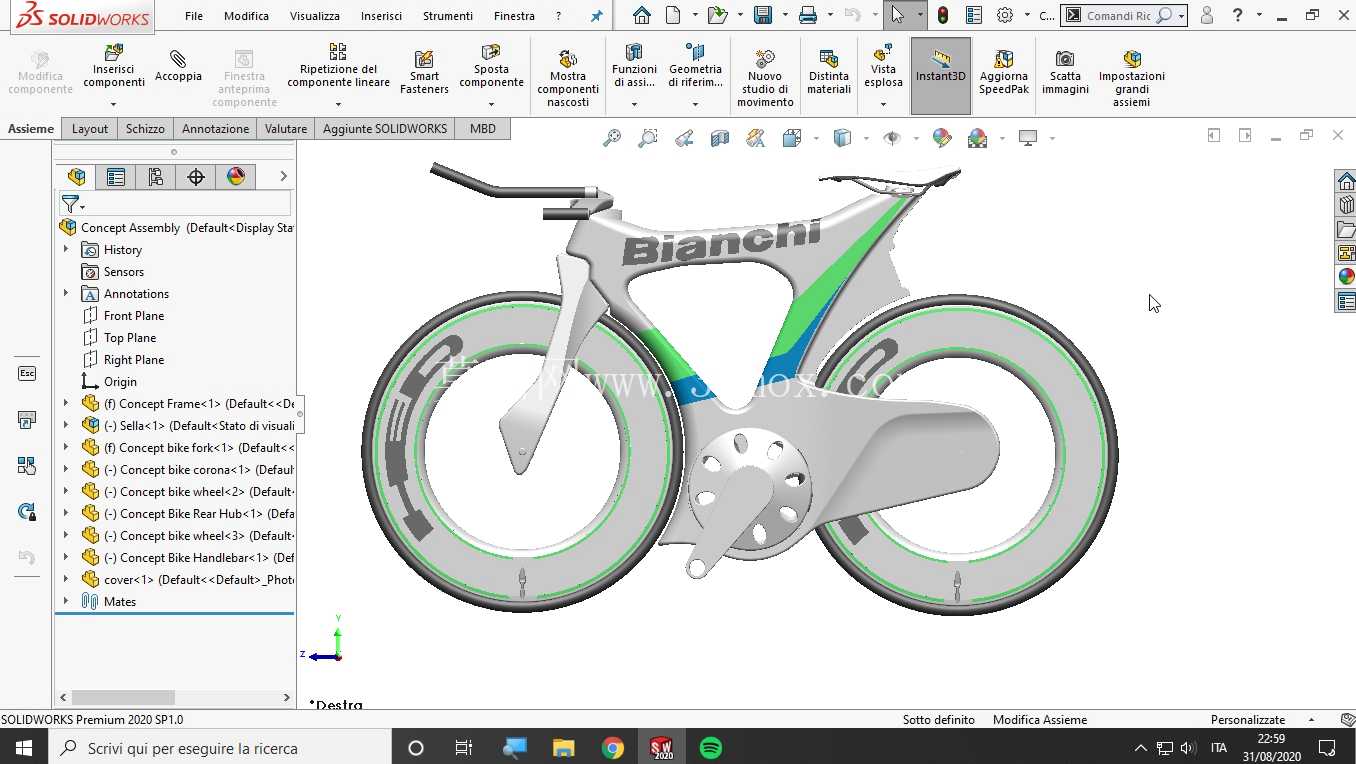Click the Accoppia (Mate) tool
This screenshot has height=764, width=1356.
pyautogui.click(x=178, y=67)
